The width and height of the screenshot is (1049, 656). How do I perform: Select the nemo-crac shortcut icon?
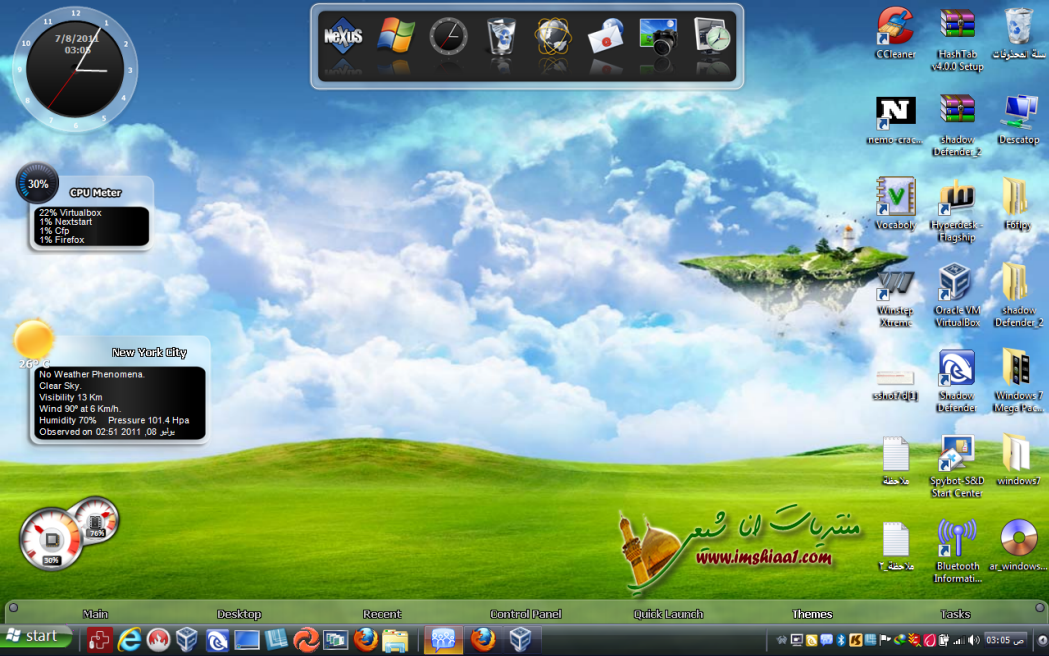point(895,120)
